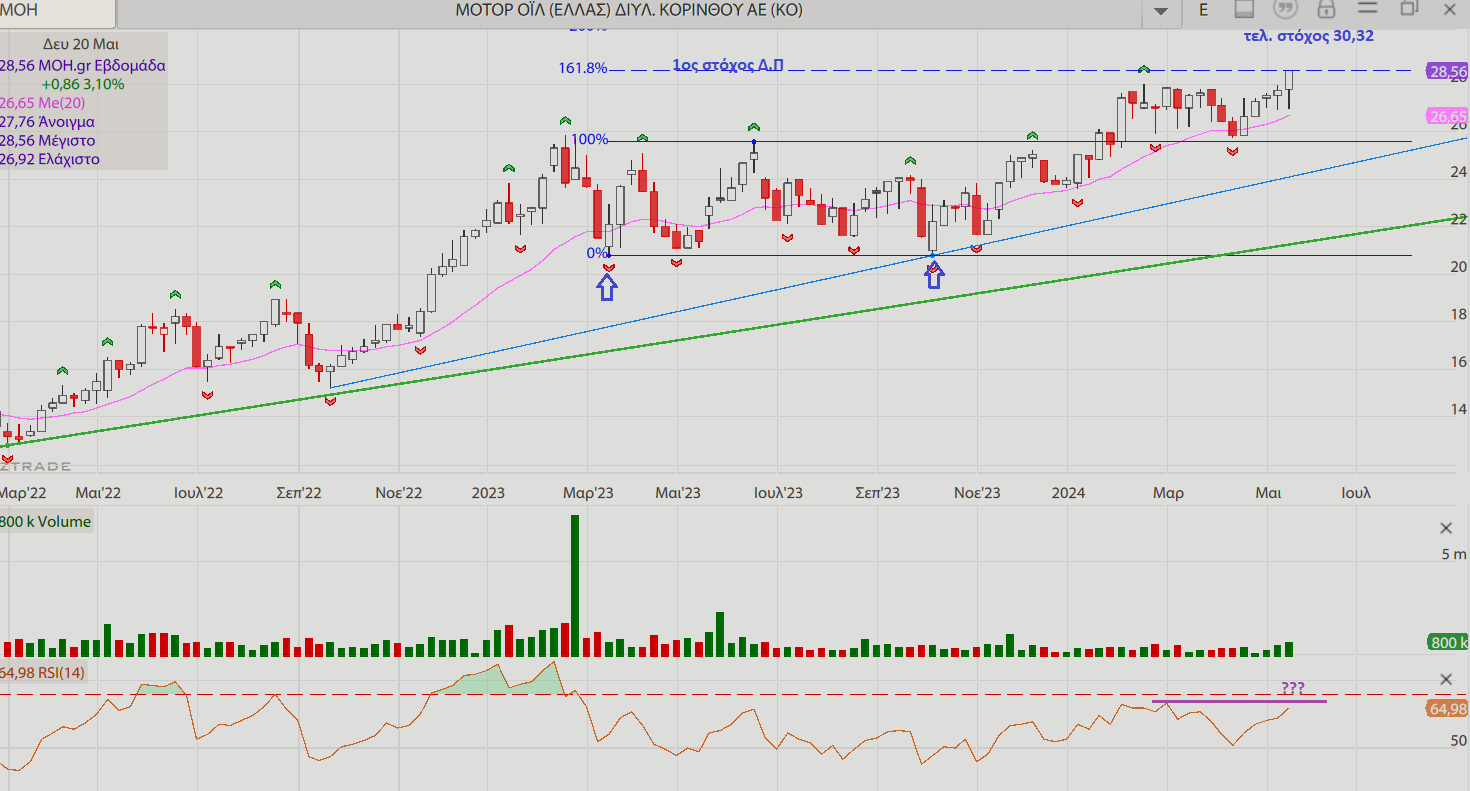
Task: Click the 100% Fibonacci level label
Action: [591, 139]
